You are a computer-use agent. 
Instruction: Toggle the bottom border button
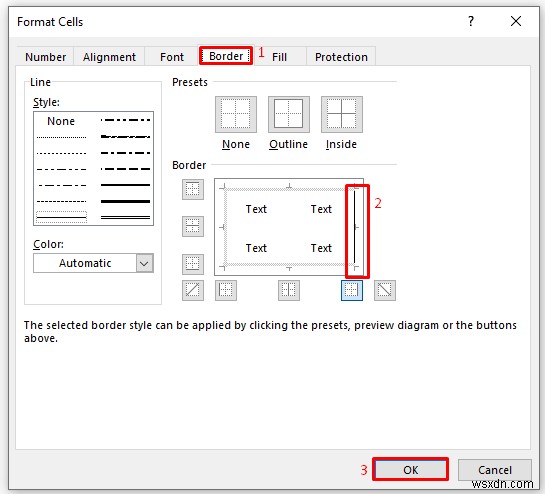click(x=193, y=264)
